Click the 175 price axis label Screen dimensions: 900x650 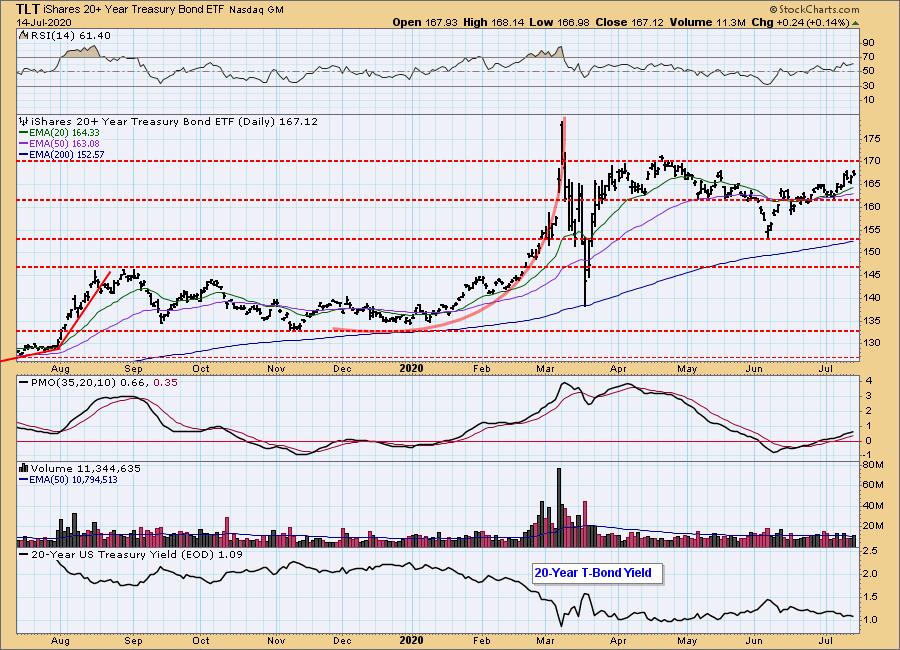[x=872, y=138]
